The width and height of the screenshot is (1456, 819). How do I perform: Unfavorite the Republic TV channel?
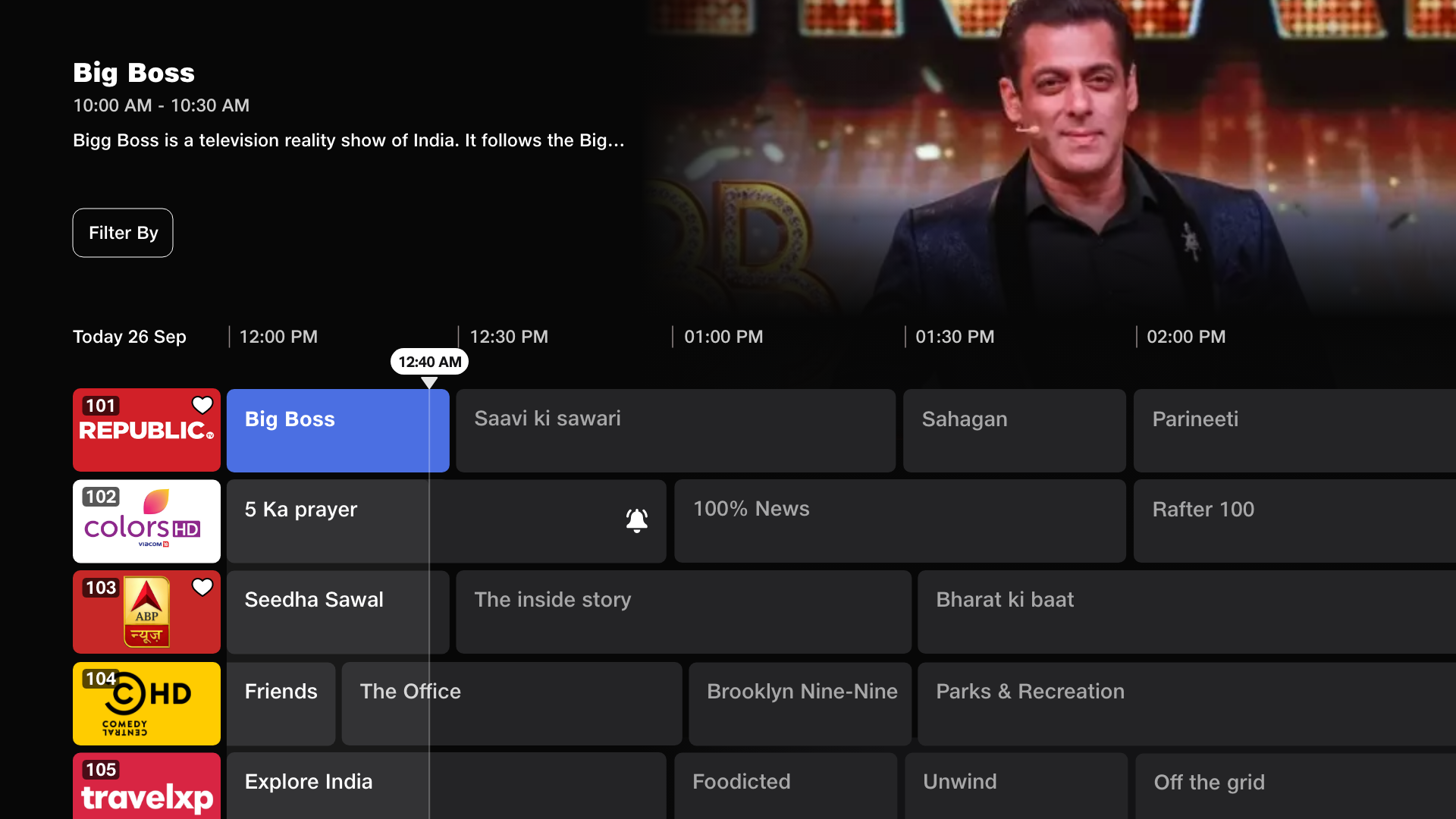pos(202,406)
